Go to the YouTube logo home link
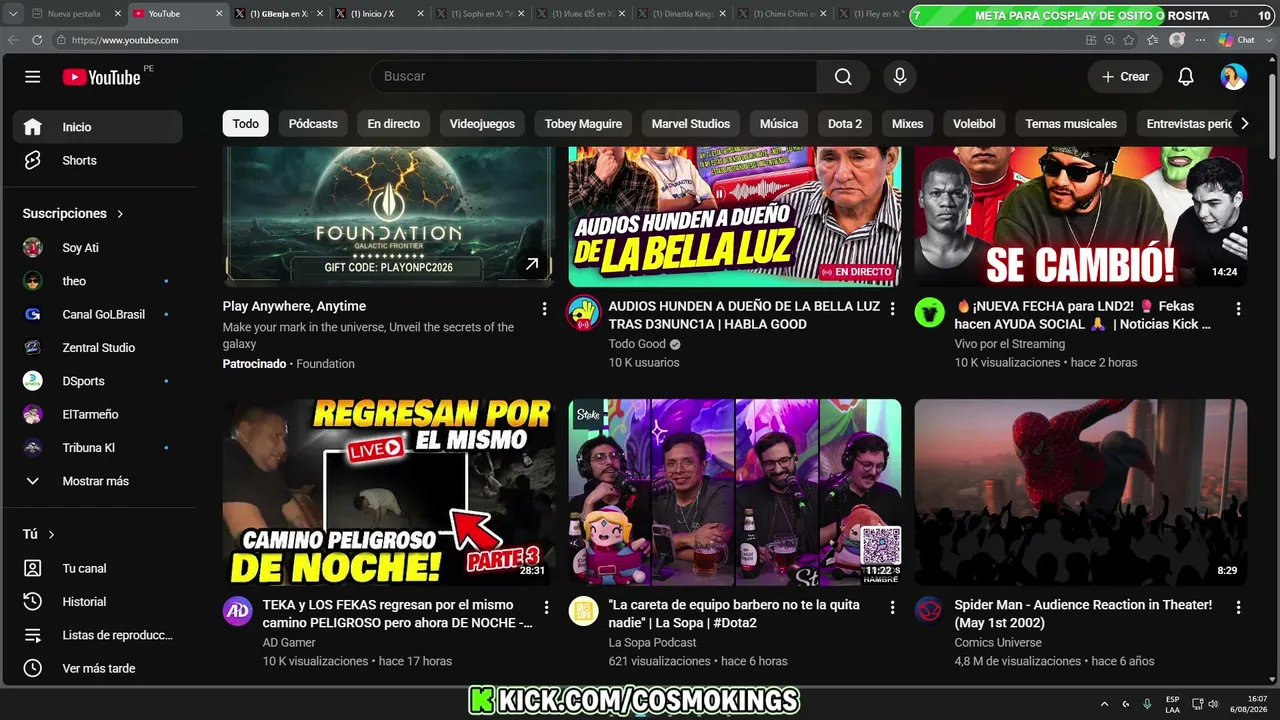The height and width of the screenshot is (720, 1280). coord(101,77)
